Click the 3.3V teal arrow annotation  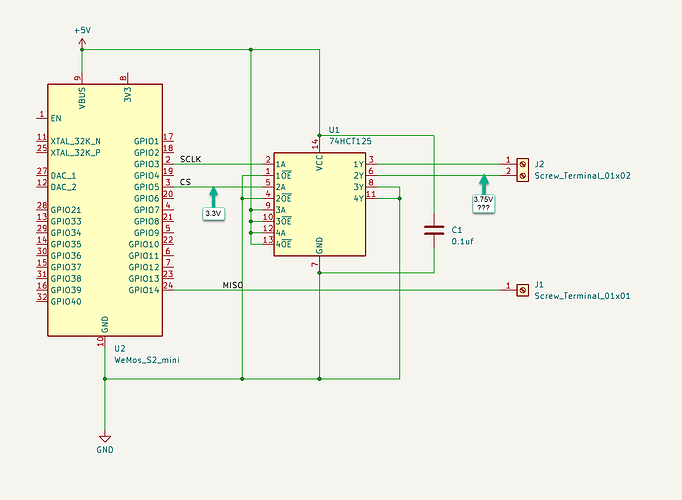tap(214, 203)
